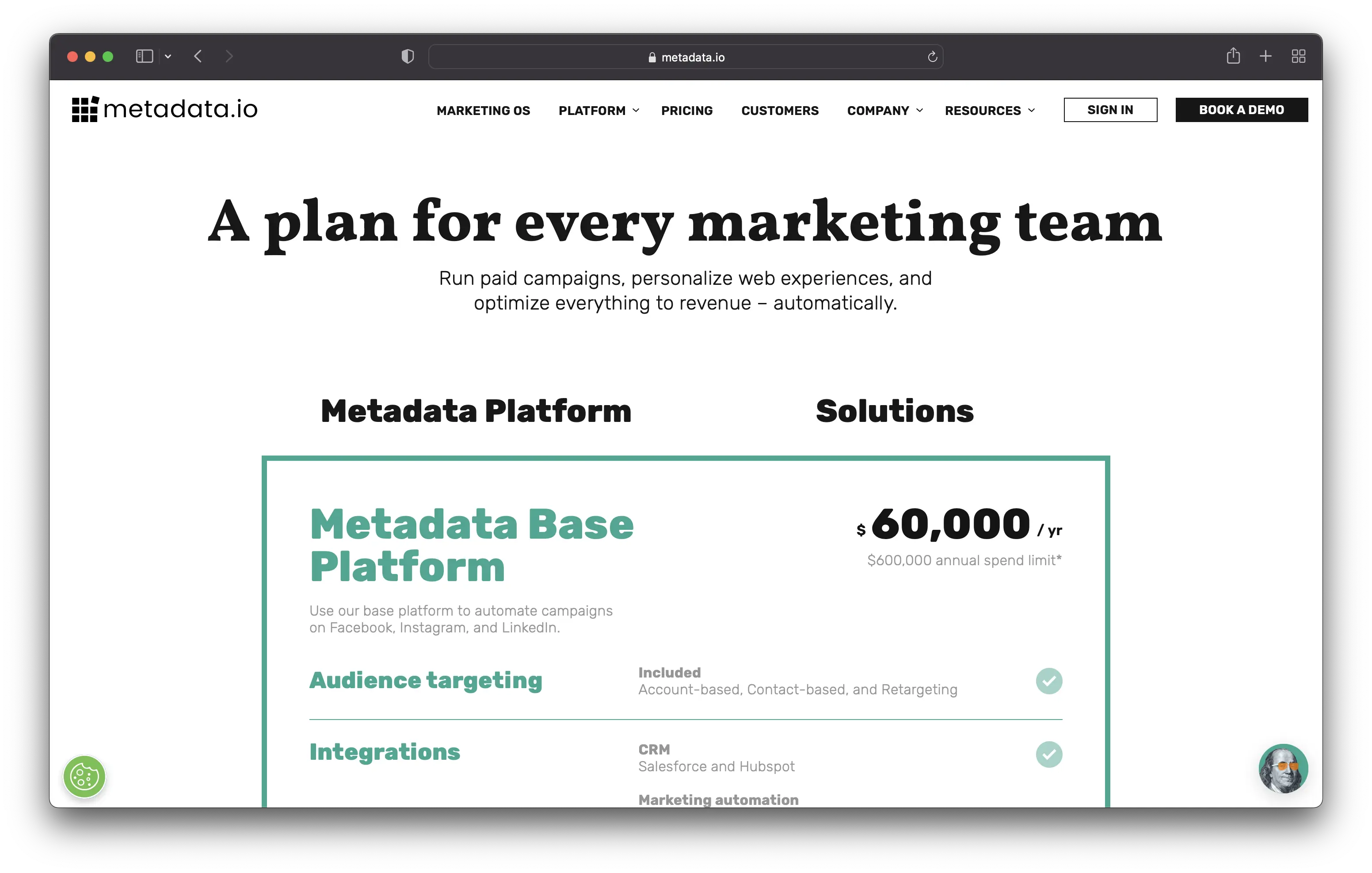Show the tab overview grid icon
This screenshot has width=1372, height=873.
tap(1299, 57)
